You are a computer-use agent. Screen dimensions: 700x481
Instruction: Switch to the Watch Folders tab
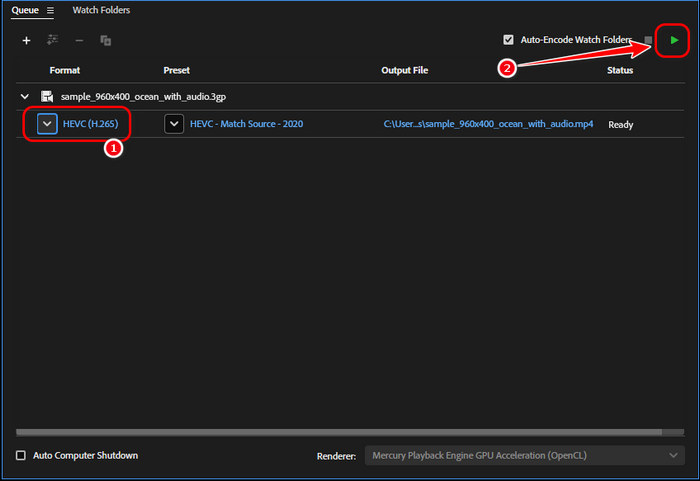pyautogui.click(x=101, y=10)
